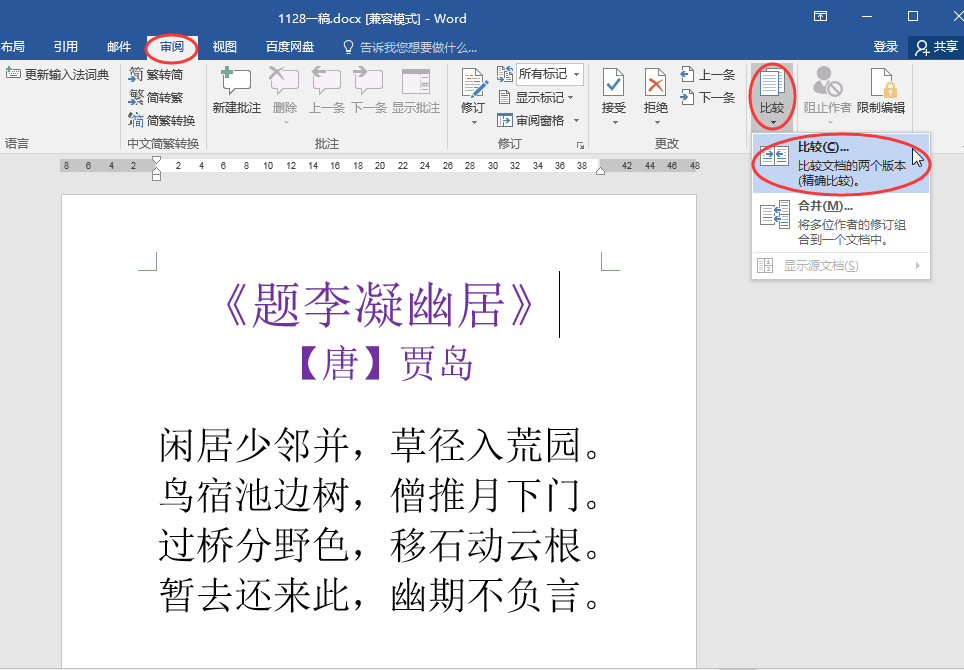
Task: Expand the Reject (拒绝) dropdown arrow
Action: coord(656,122)
